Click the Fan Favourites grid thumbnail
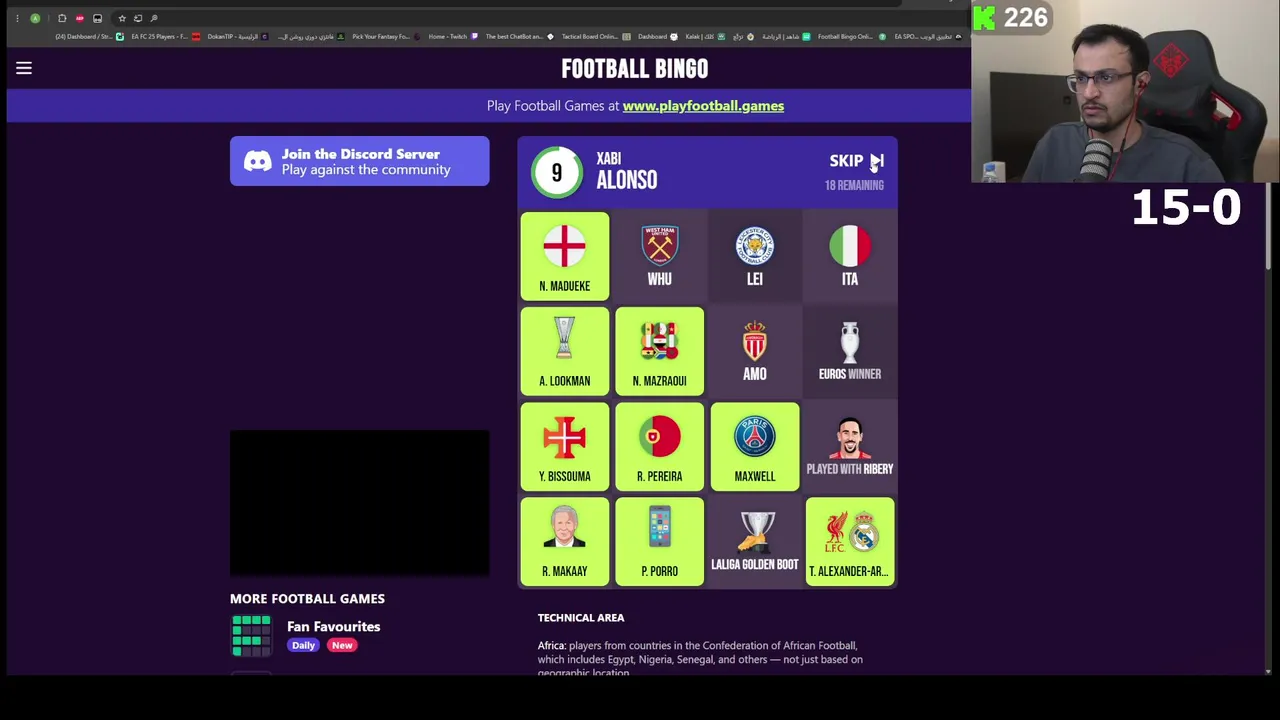Screen dimensions: 1280x720 coord(251,636)
